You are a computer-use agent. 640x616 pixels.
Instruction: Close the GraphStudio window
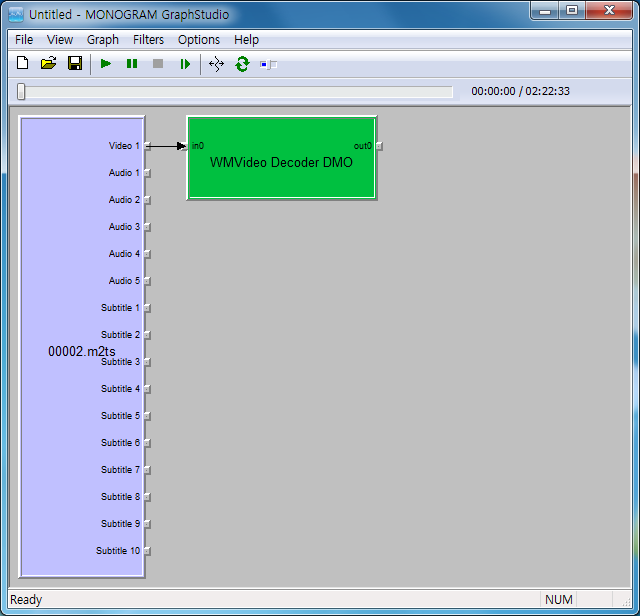[x=610, y=11]
